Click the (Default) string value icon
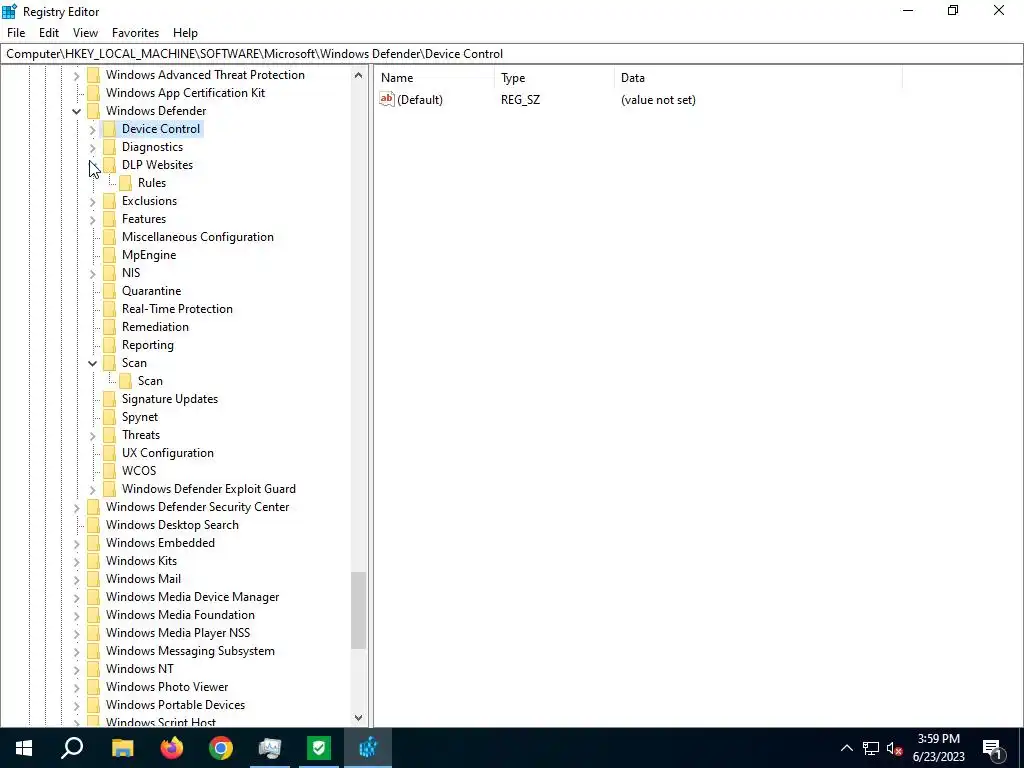 pos(387,99)
